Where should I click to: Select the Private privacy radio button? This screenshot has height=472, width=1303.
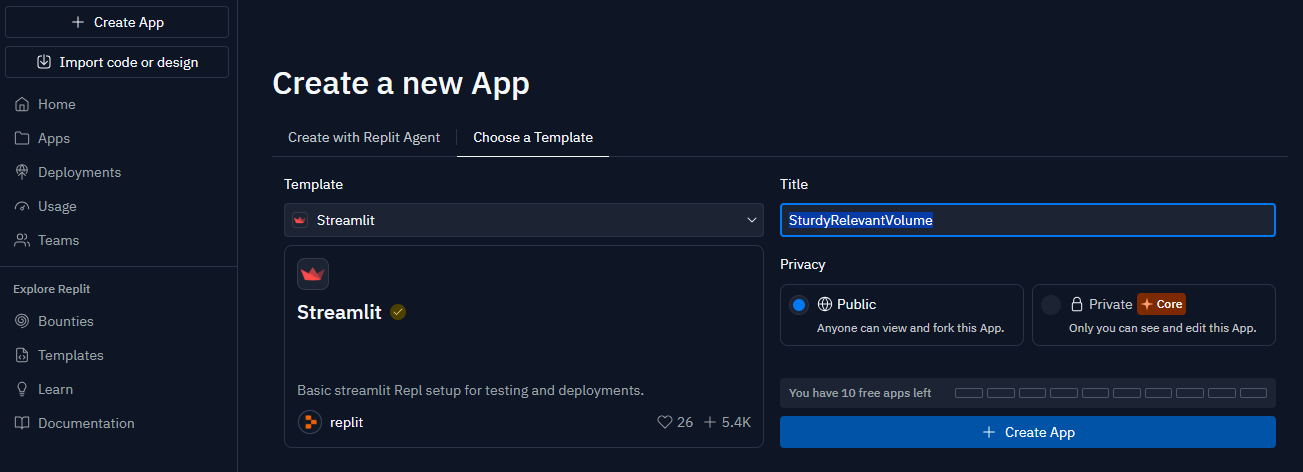[1051, 305]
